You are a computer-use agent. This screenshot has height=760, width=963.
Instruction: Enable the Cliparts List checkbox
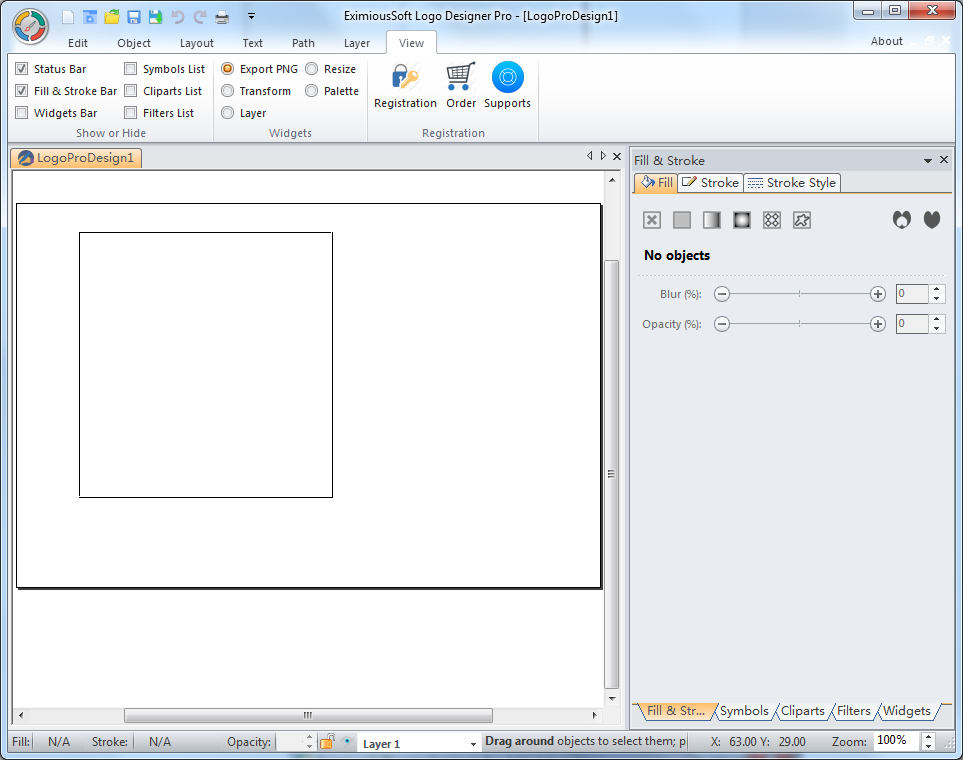[130, 91]
